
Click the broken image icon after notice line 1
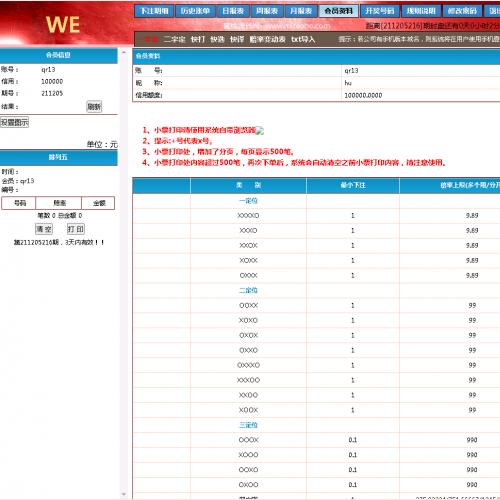(260, 131)
